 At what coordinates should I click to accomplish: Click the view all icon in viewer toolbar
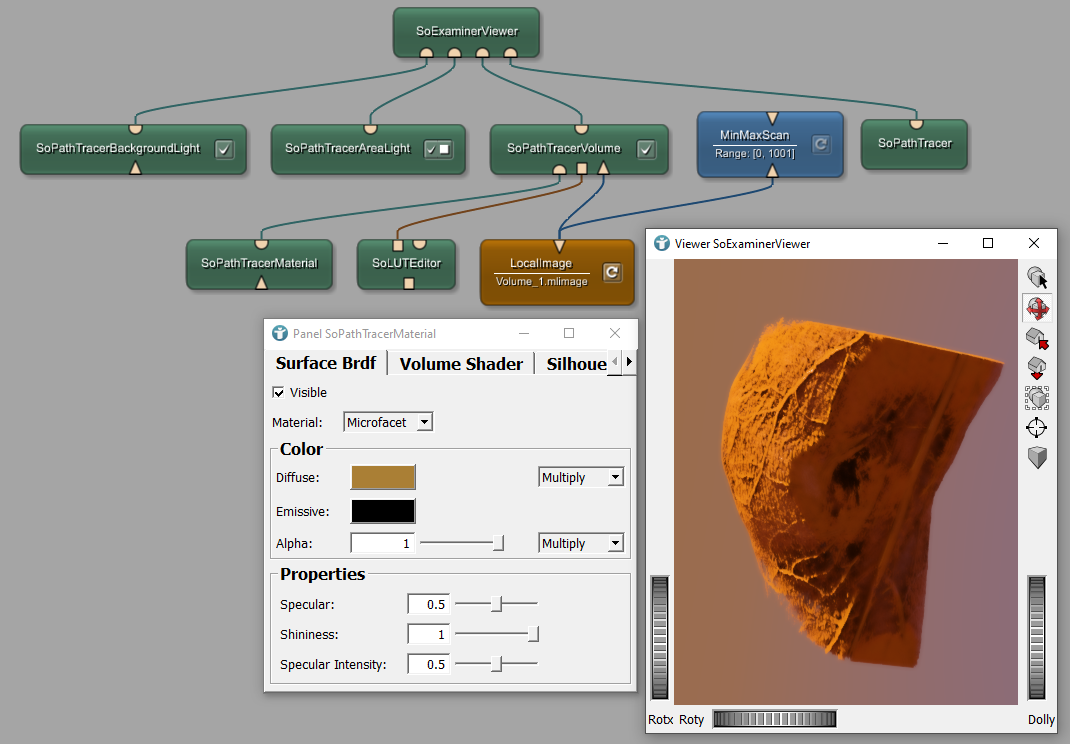coord(1037,398)
